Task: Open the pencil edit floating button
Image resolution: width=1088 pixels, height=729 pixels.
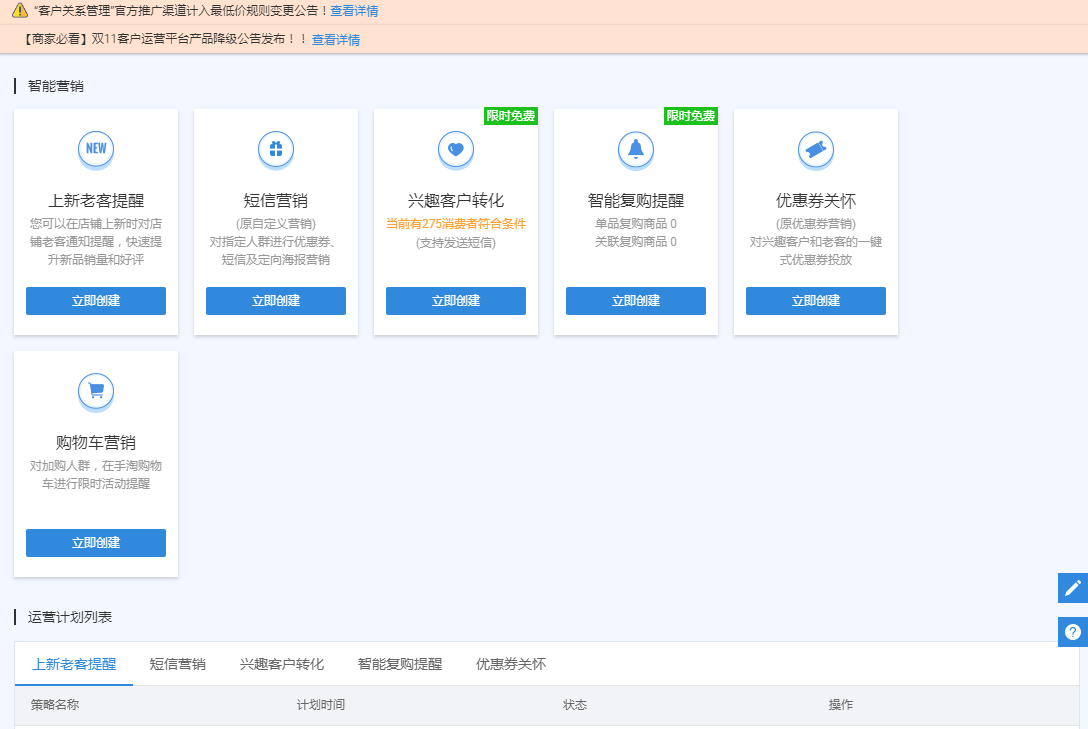Action: (1073, 588)
